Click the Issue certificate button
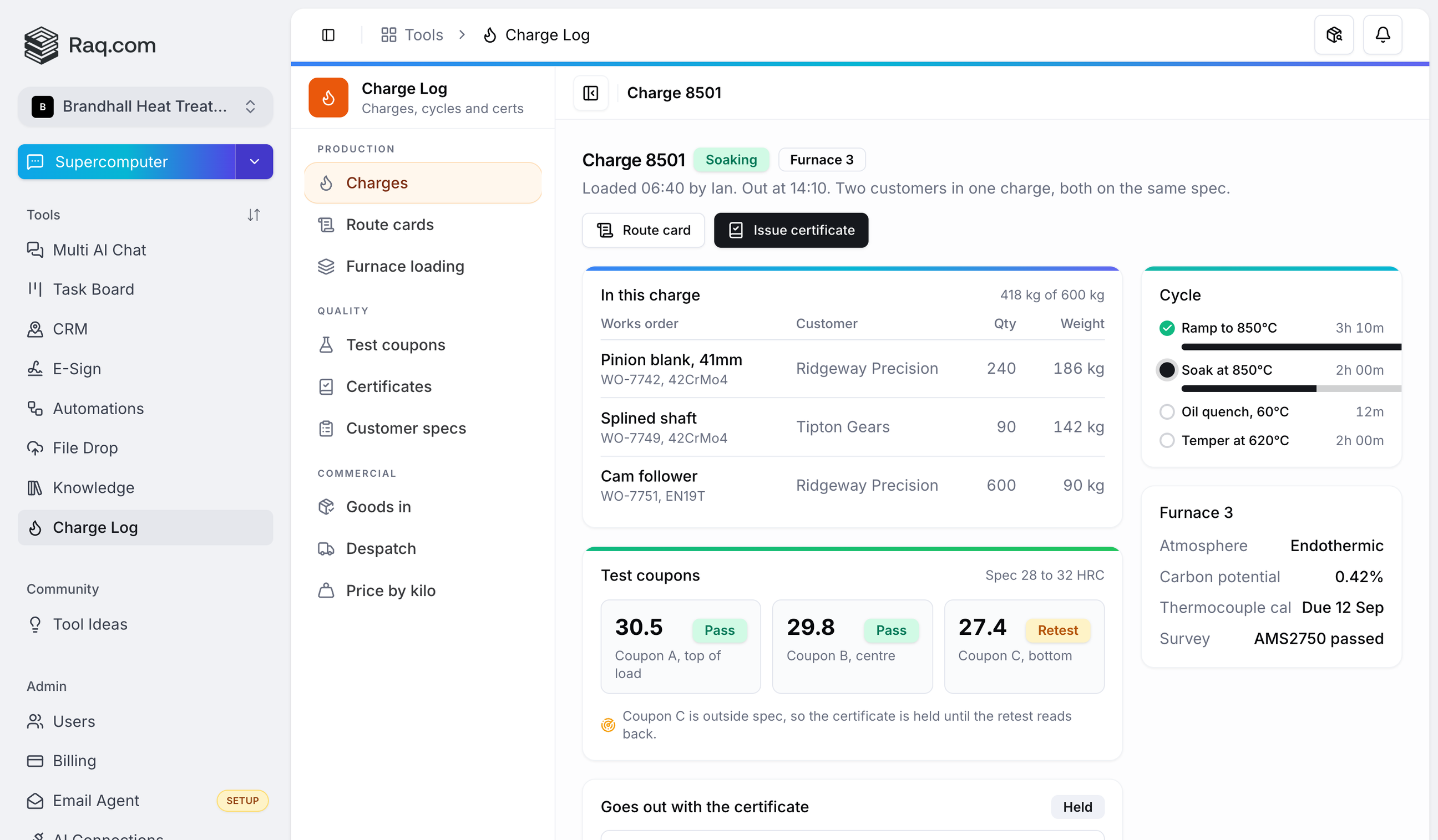This screenshot has height=840, width=1438. (791, 231)
